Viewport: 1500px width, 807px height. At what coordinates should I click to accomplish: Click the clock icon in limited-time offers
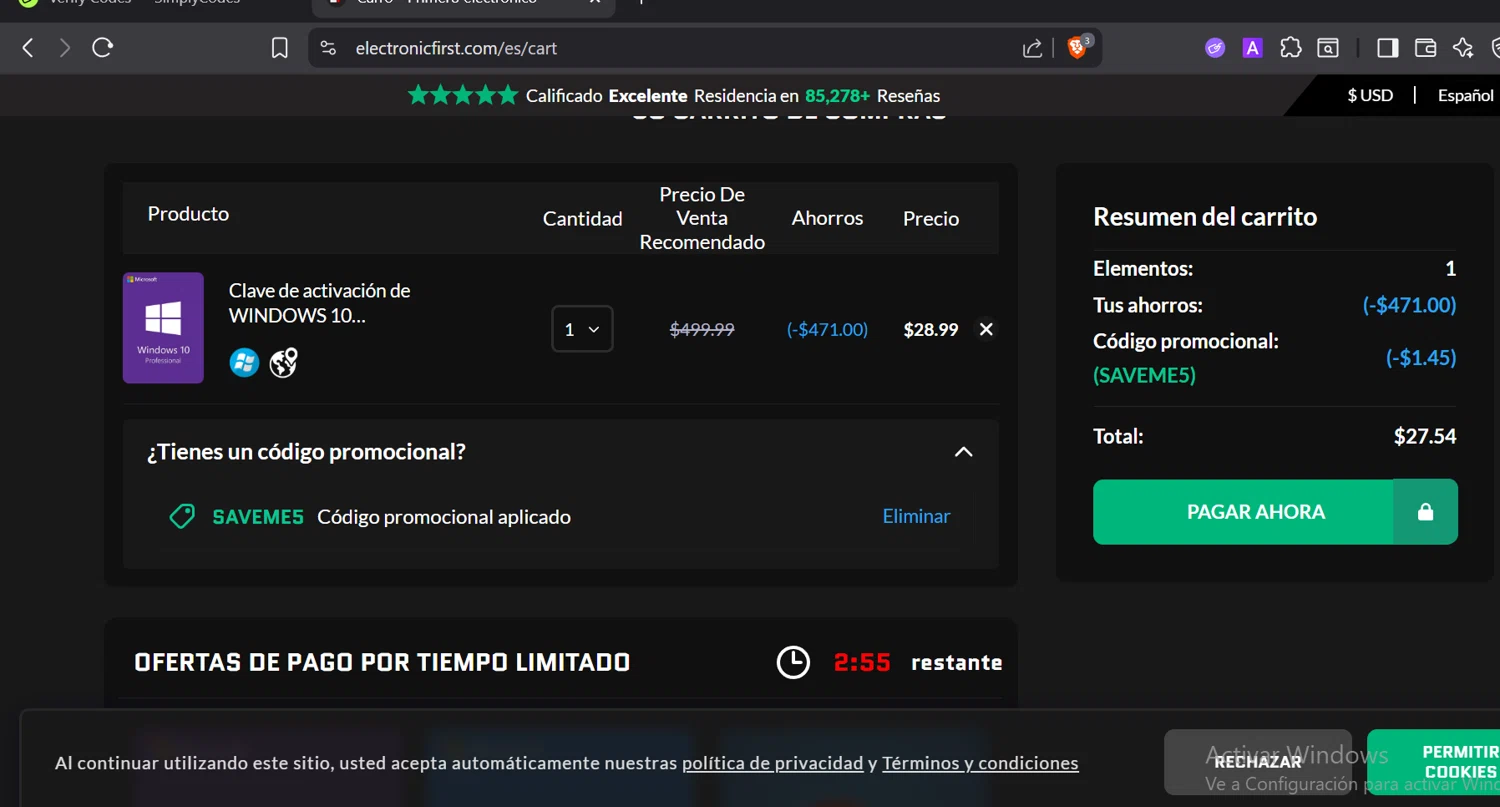pos(793,662)
